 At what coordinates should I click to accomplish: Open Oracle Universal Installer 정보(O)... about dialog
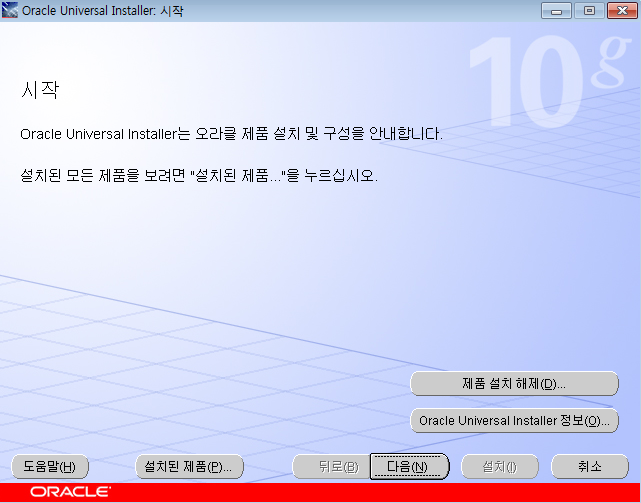(x=514, y=420)
